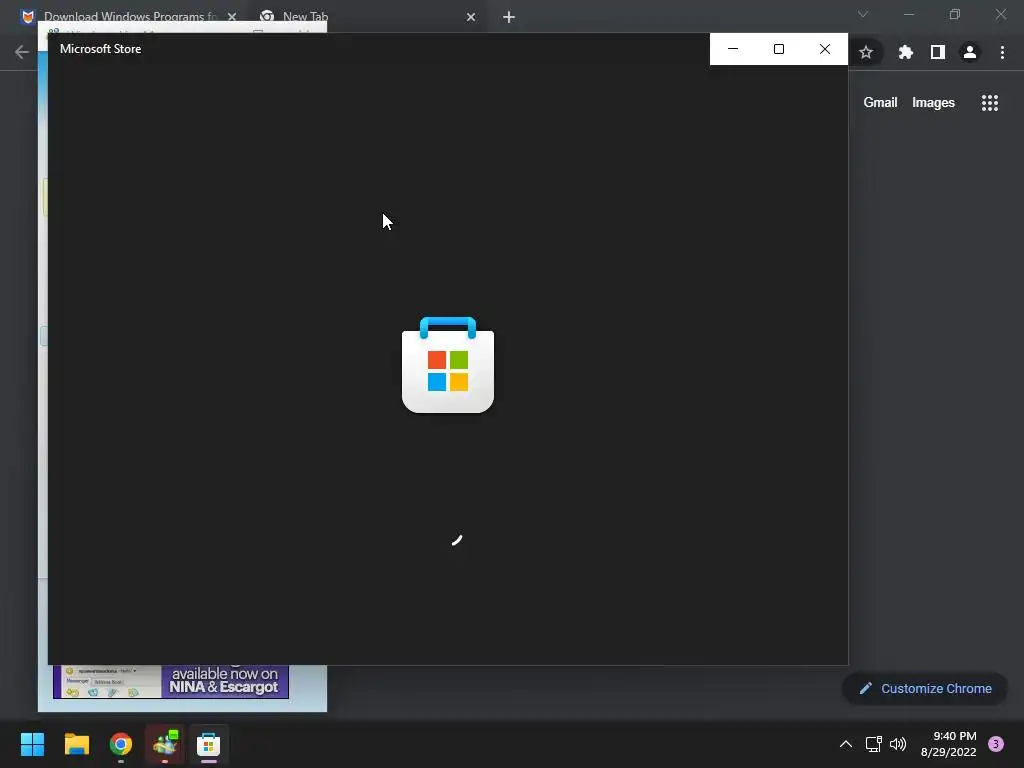1024x768 pixels.
Task: Maximize the Microsoft Store window
Action: tap(778, 49)
